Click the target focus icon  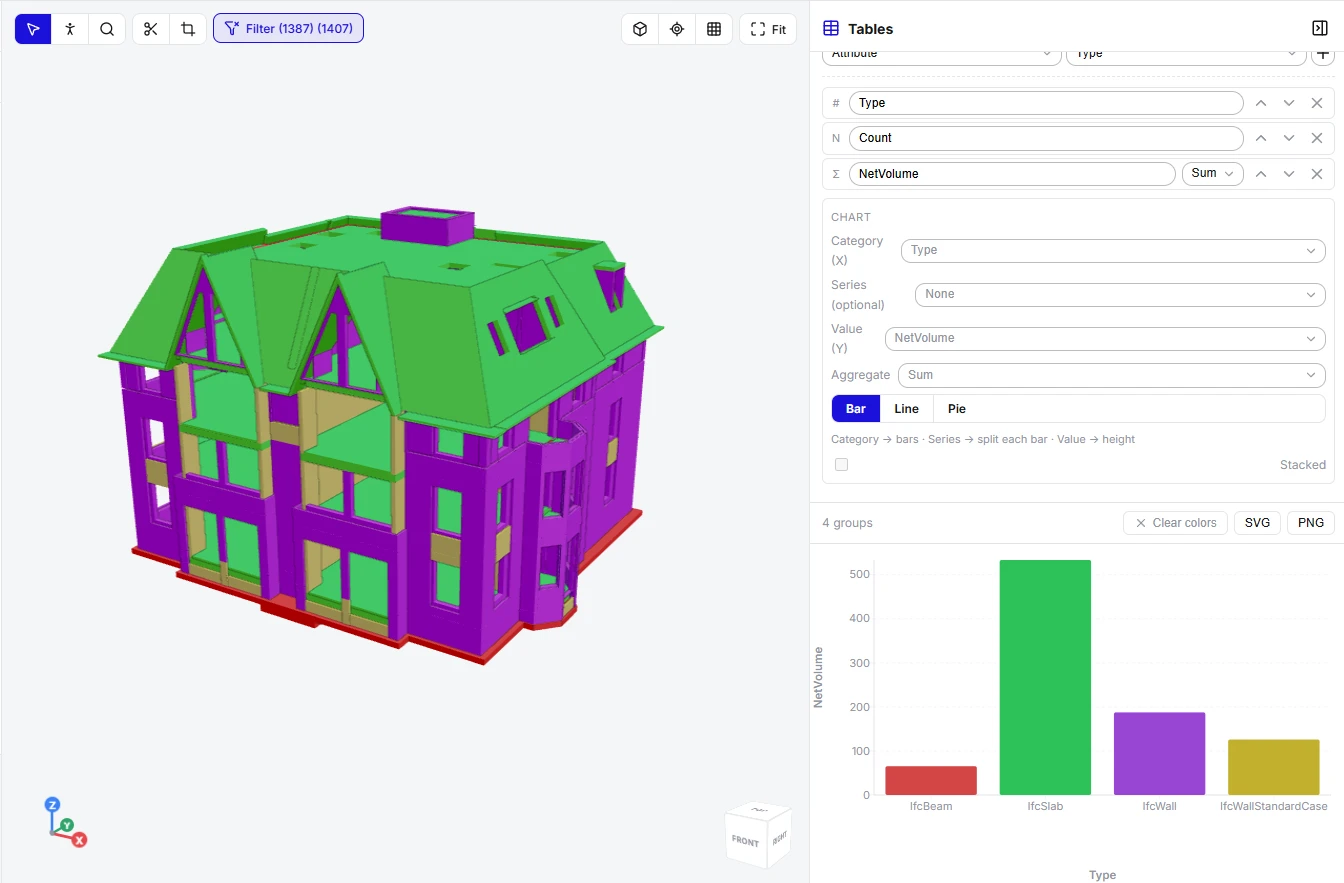pos(677,29)
